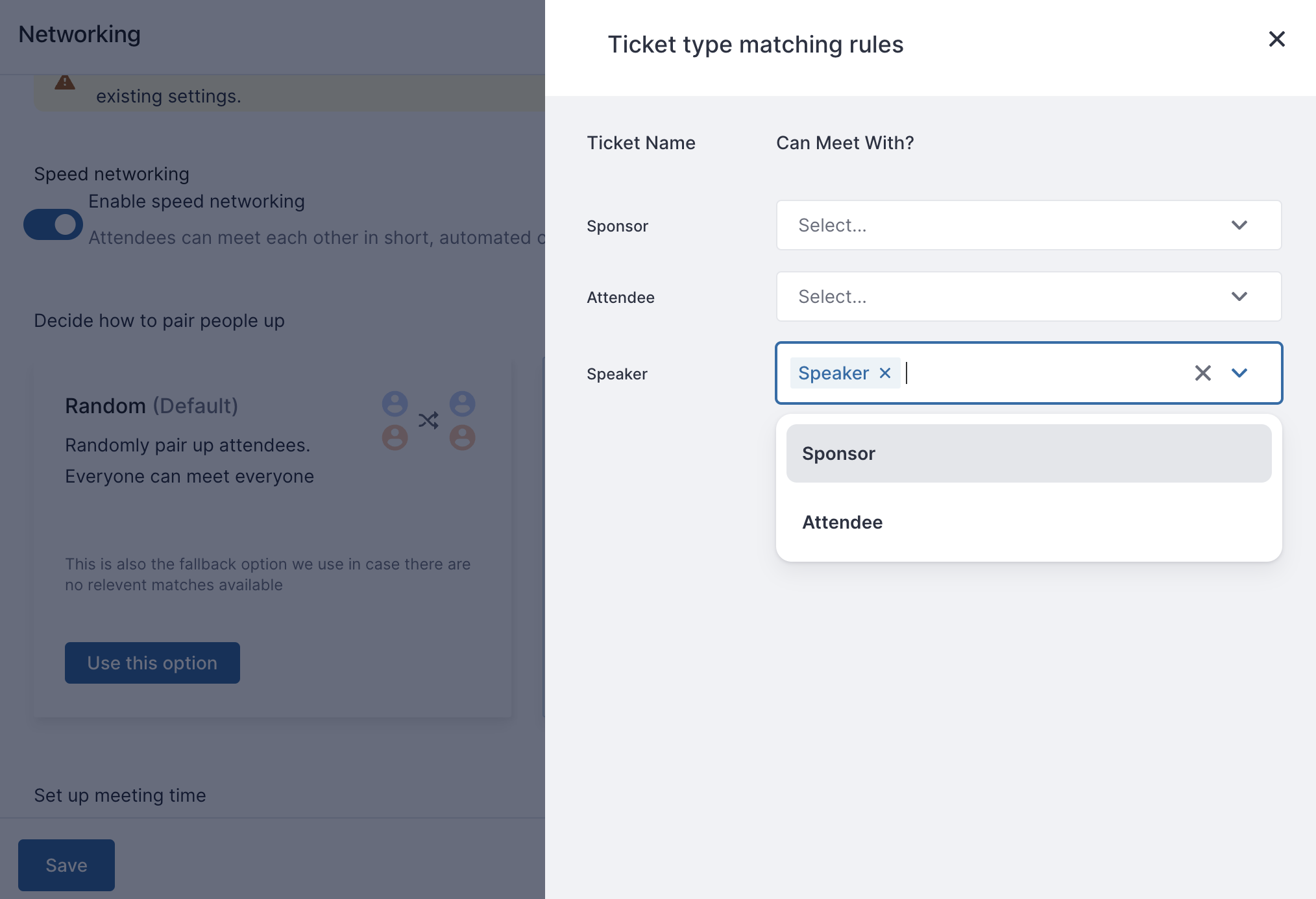Click the shuffle icon on Random card
This screenshot has width=1316, height=899.
click(x=428, y=421)
